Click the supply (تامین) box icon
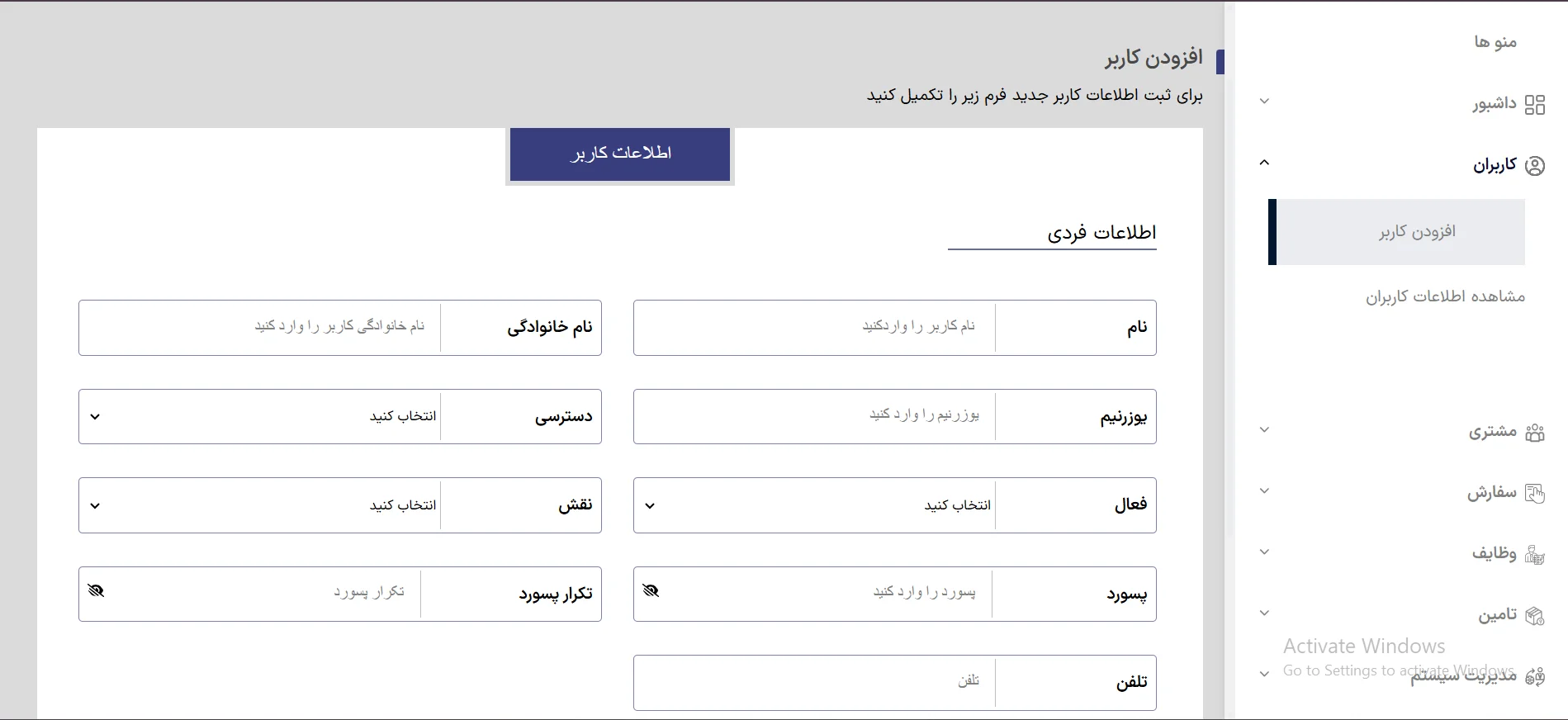 click(1534, 615)
